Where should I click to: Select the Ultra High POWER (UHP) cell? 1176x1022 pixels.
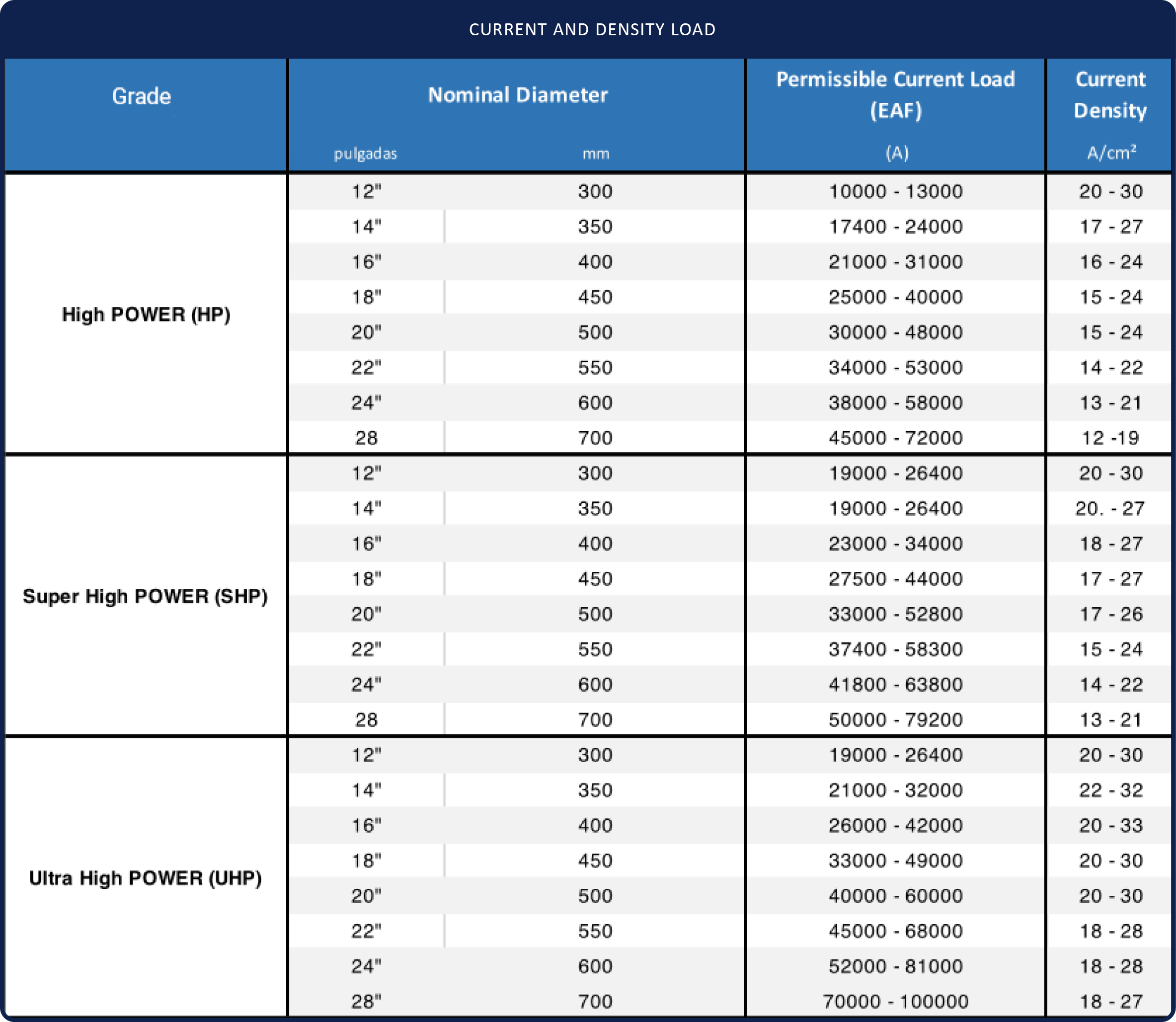point(145,878)
